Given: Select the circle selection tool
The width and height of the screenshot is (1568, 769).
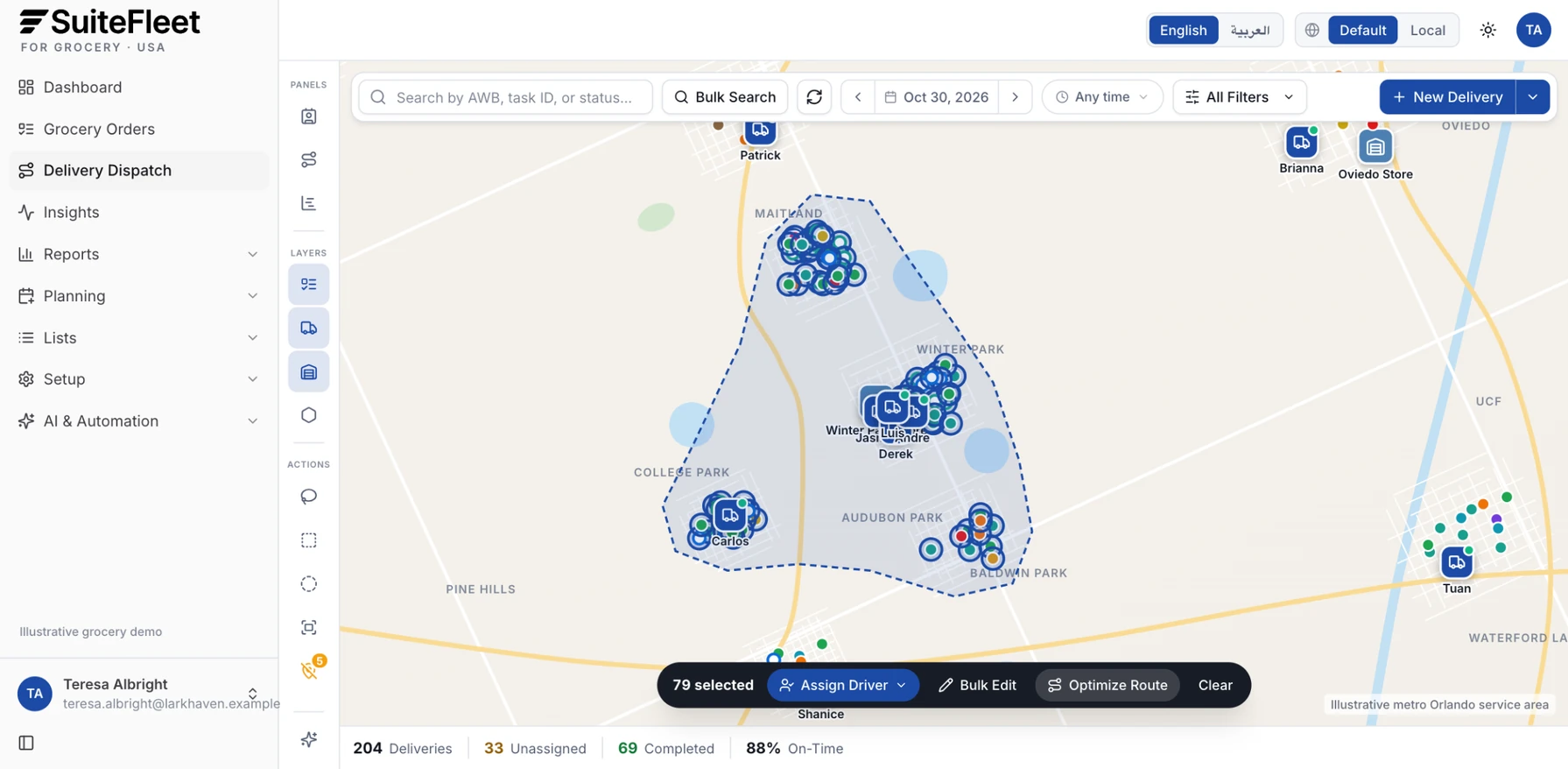Looking at the screenshot, I should [308, 584].
